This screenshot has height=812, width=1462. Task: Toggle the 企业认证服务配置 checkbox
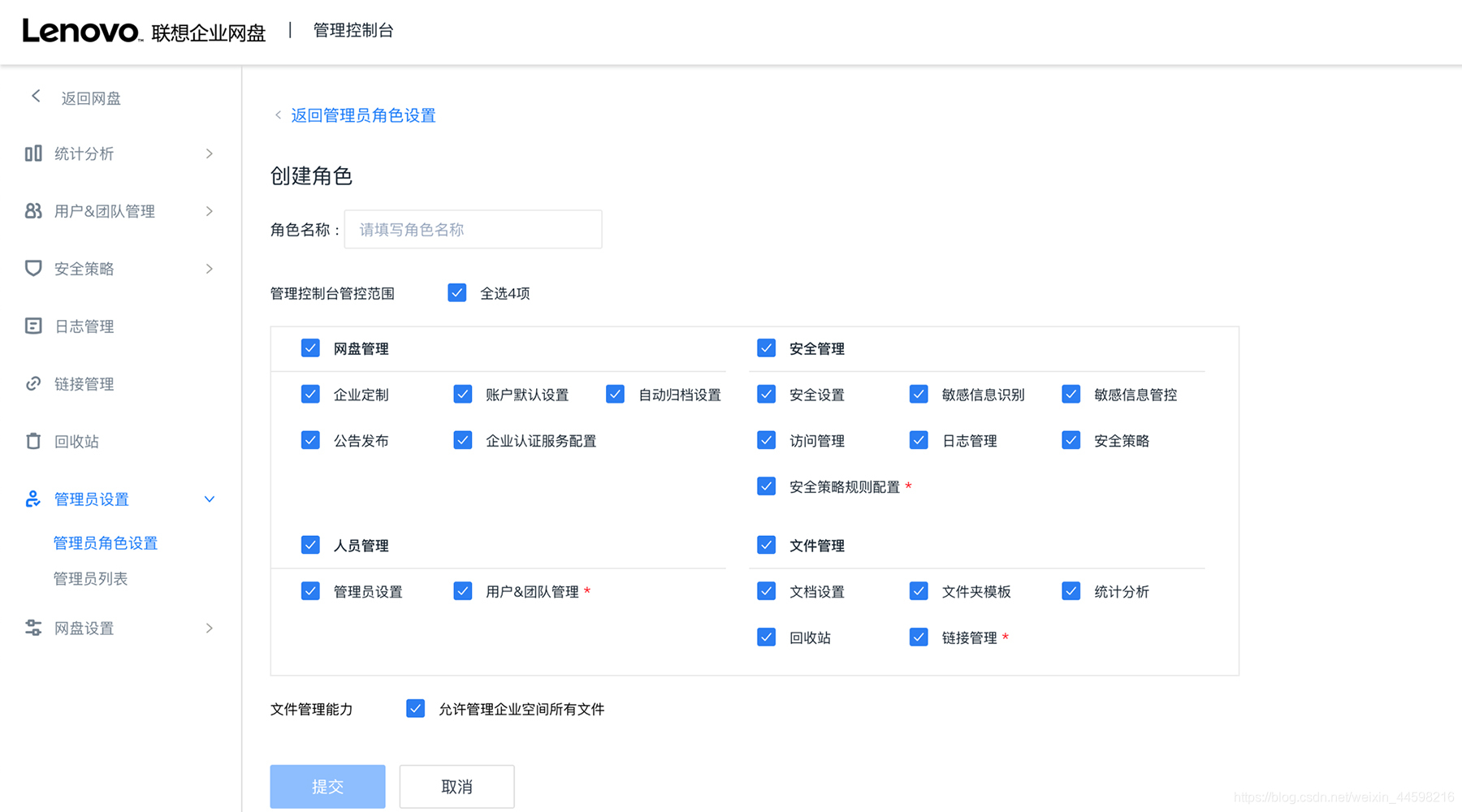[x=463, y=440]
